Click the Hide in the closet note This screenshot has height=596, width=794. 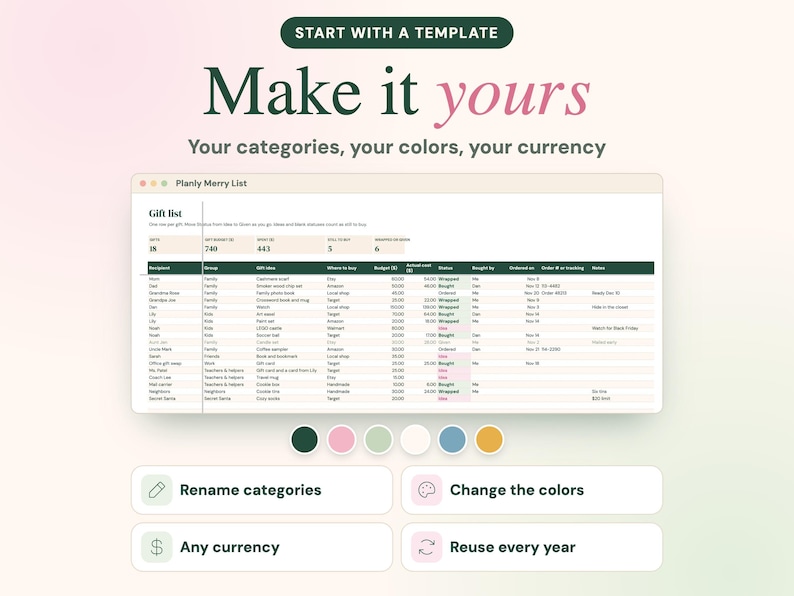[x=610, y=307]
